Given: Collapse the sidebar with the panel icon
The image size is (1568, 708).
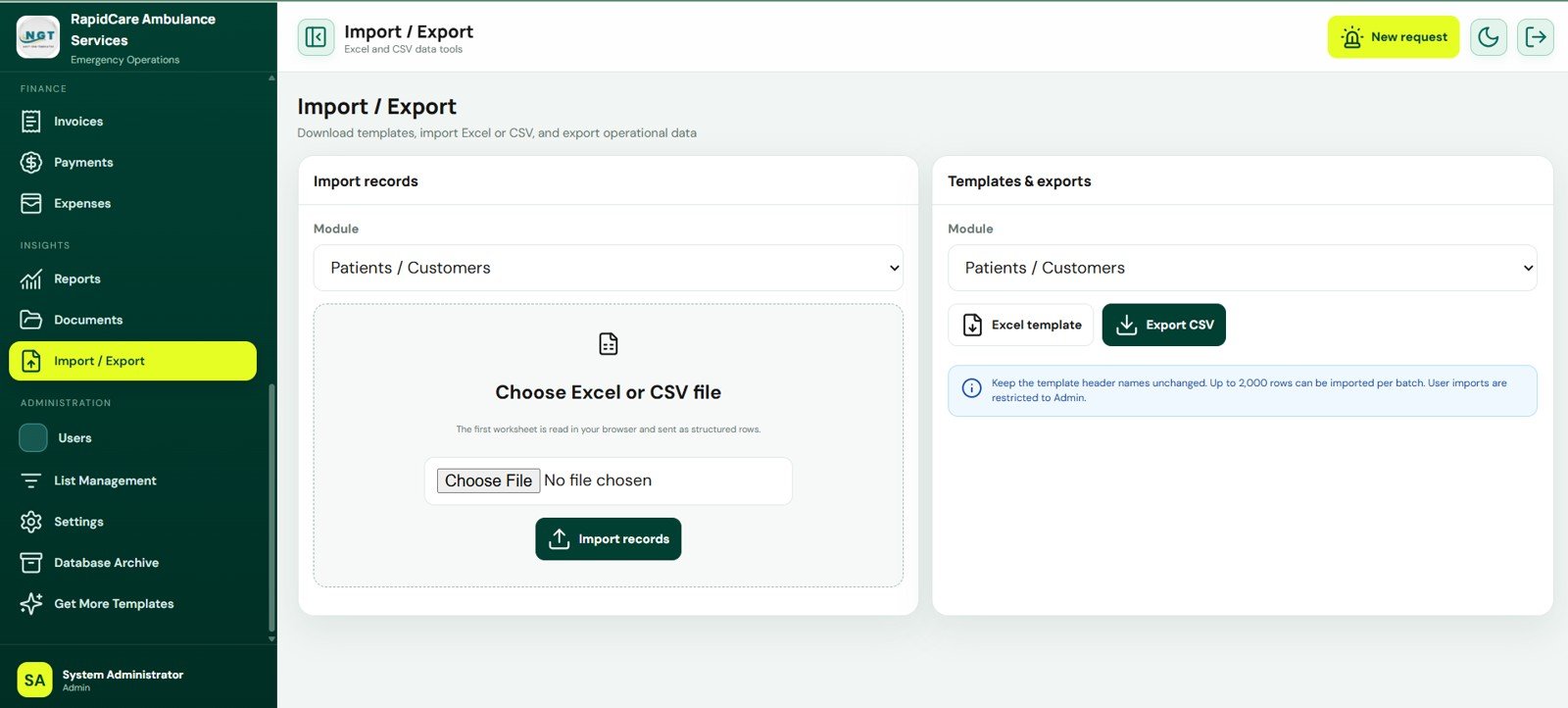Looking at the screenshot, I should pyautogui.click(x=316, y=37).
